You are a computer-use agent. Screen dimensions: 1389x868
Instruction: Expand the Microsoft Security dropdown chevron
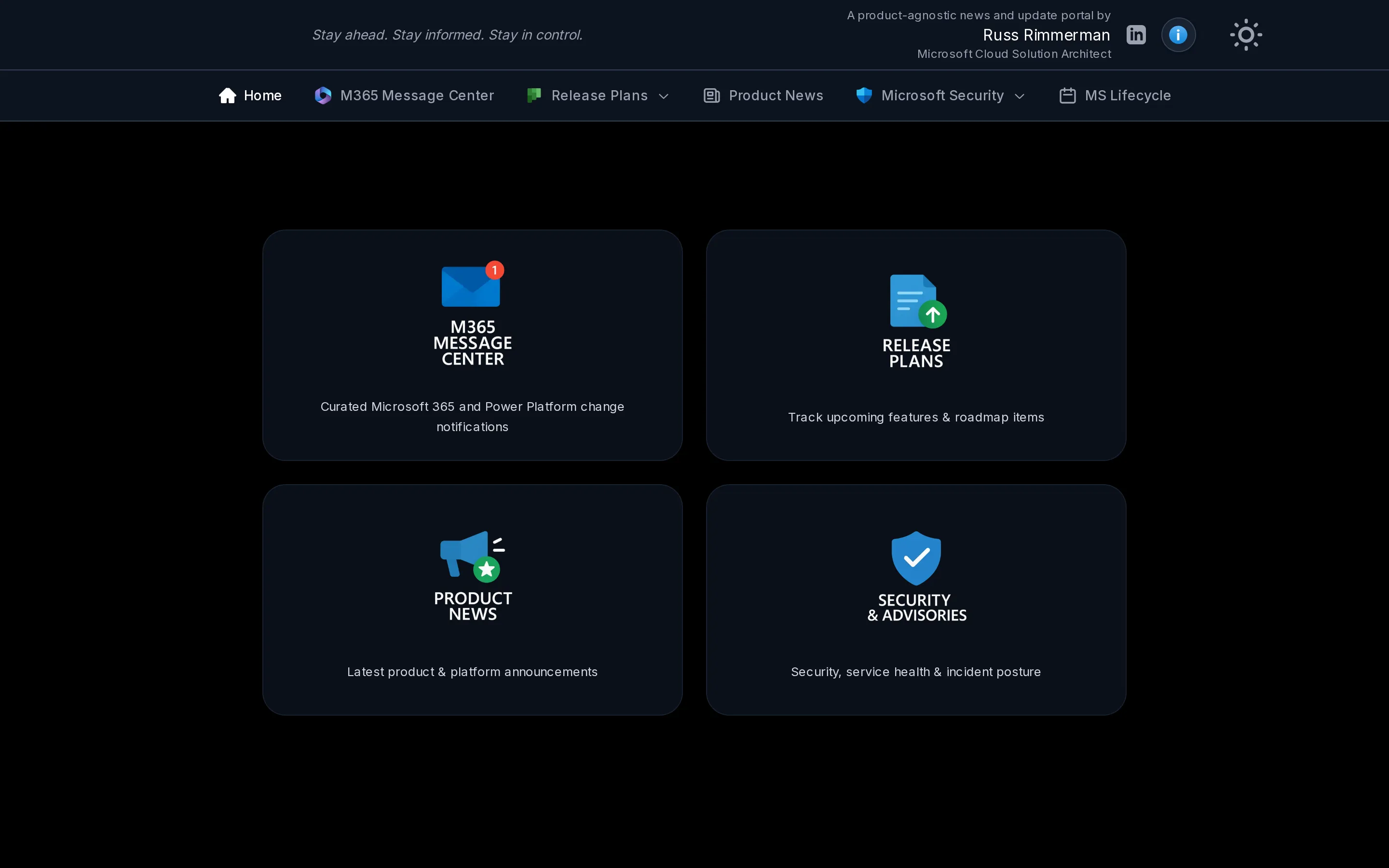point(1020,96)
